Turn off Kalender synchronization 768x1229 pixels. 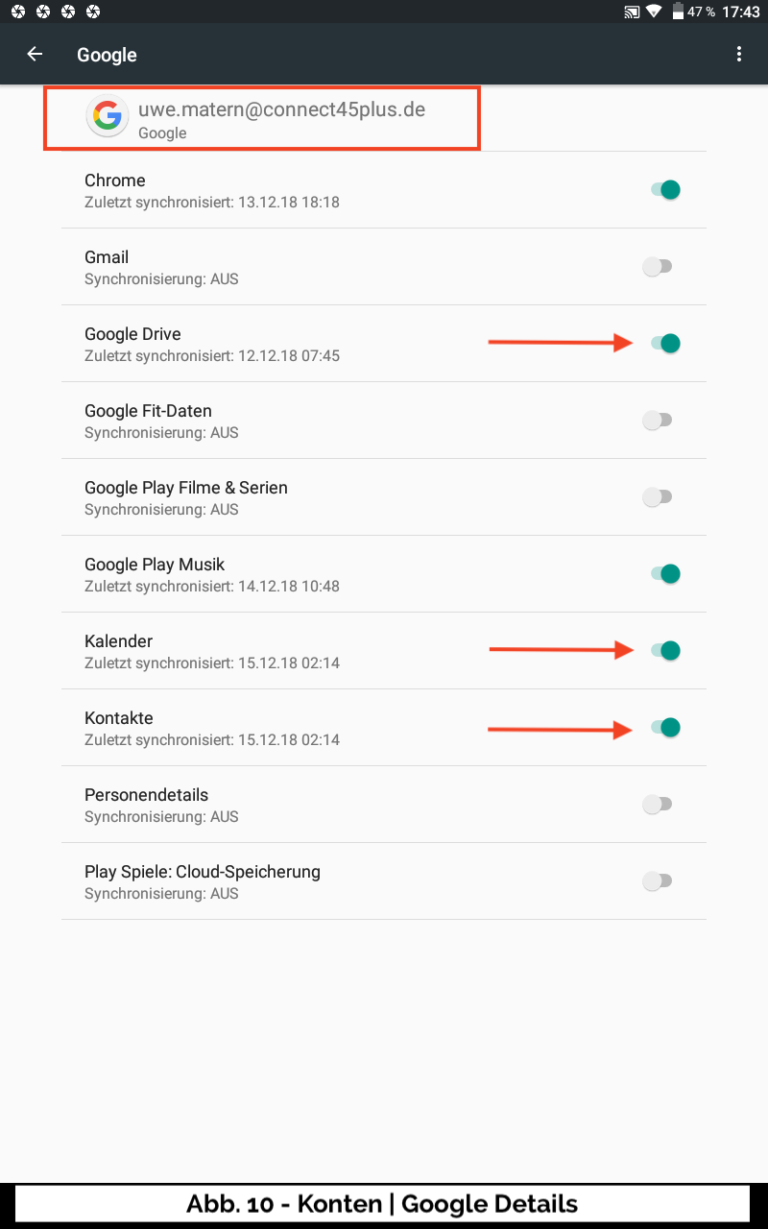[x=665, y=651]
